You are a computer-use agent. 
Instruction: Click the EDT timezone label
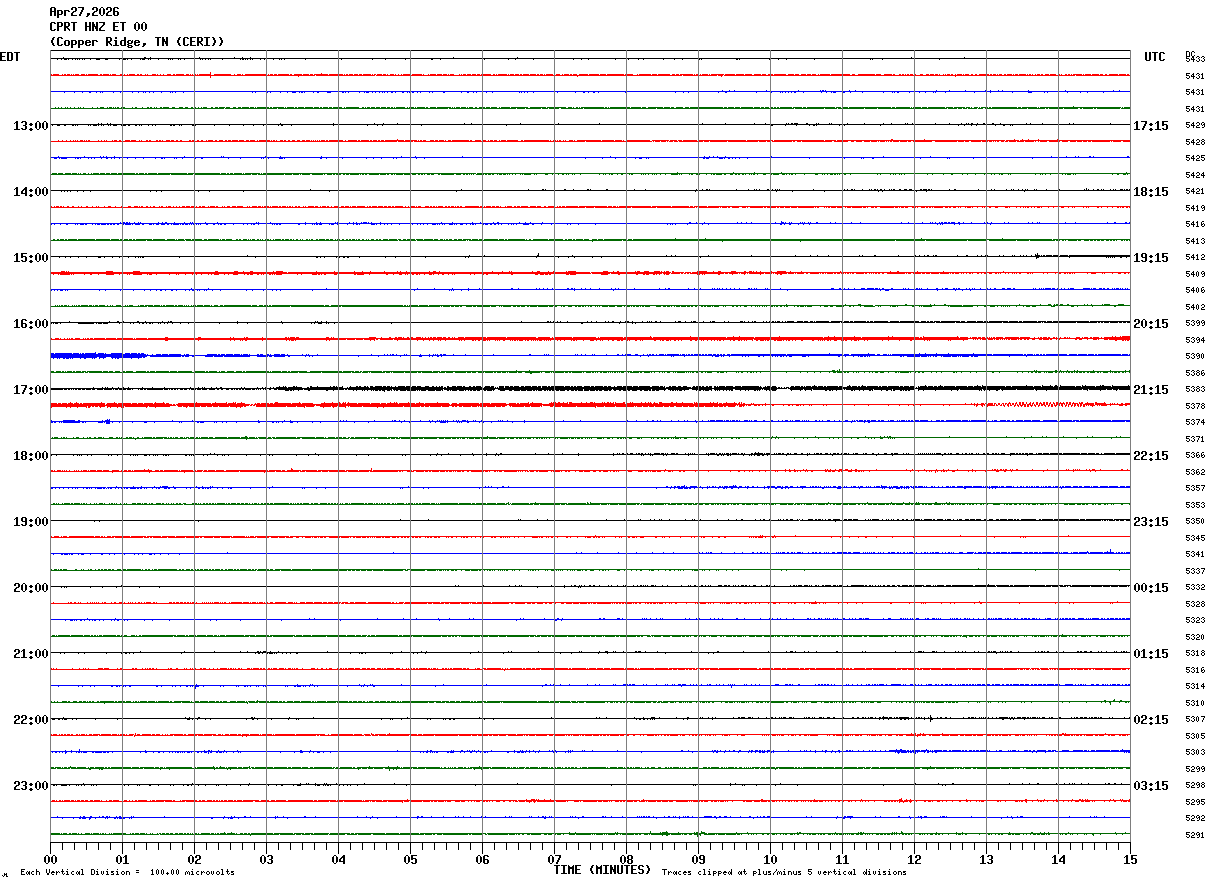(9, 57)
